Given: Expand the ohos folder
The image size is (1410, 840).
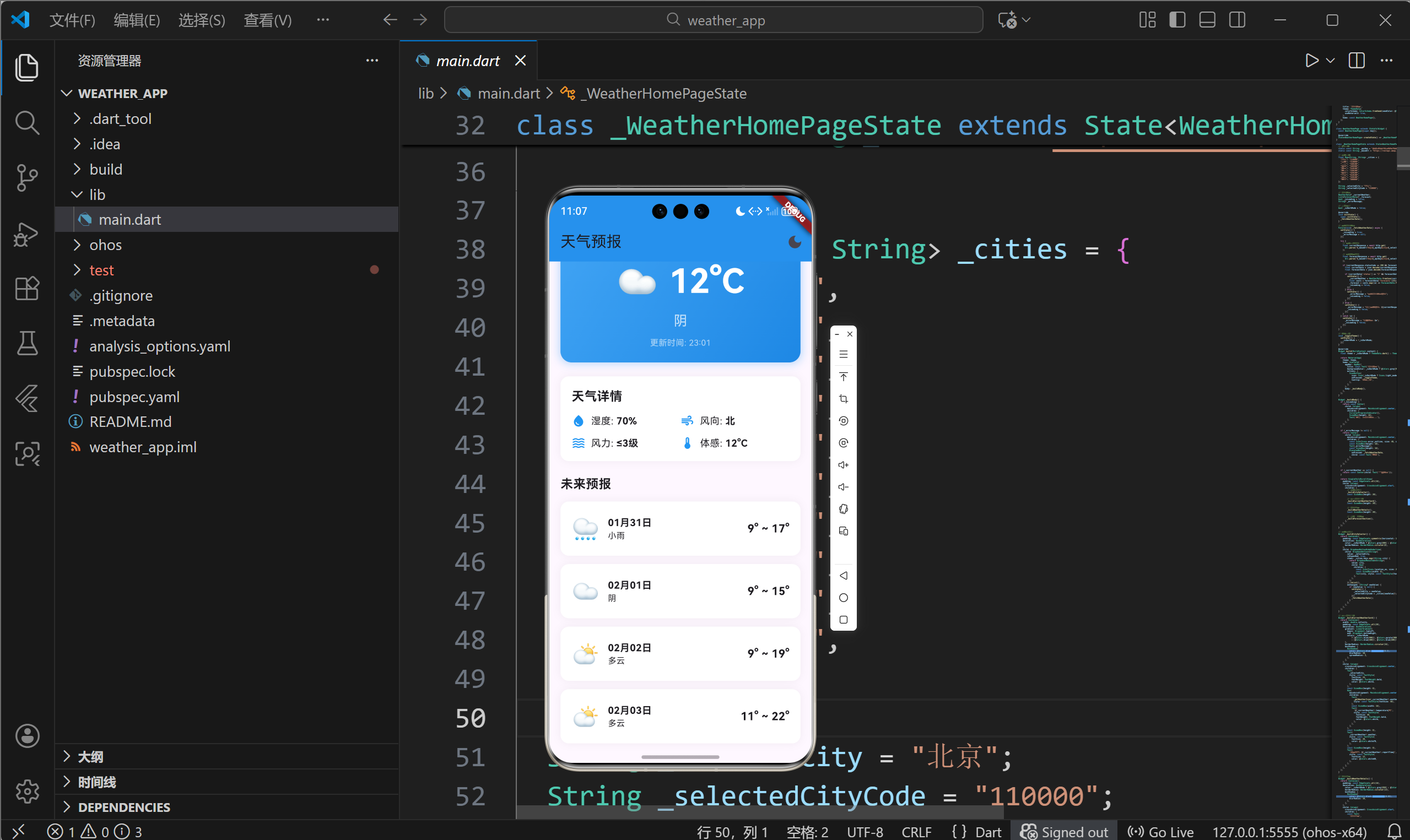Looking at the screenshot, I should click(x=105, y=245).
